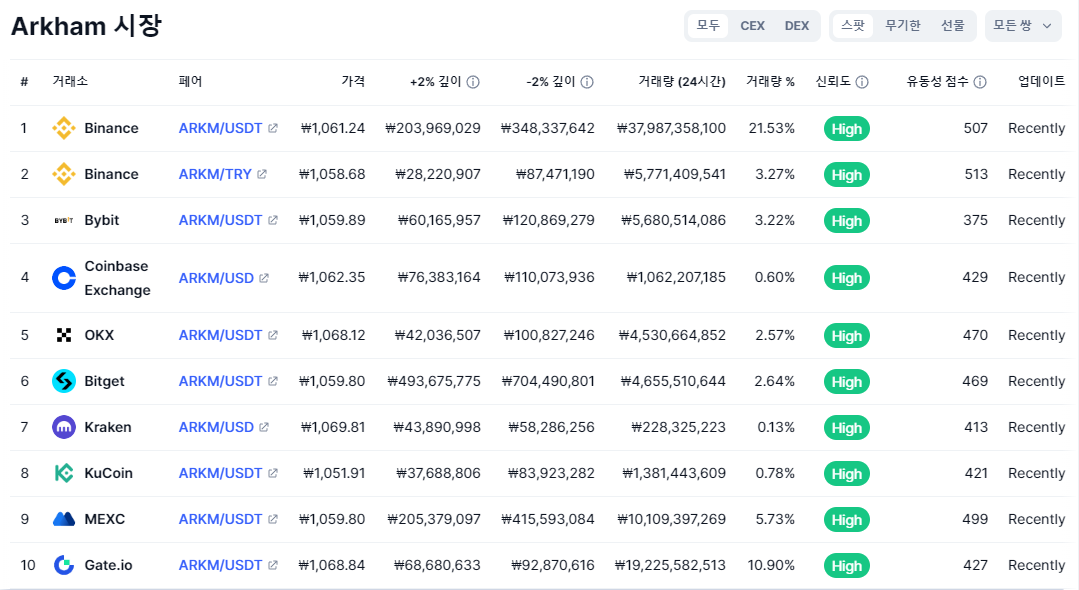Viewport: 1079px width, 590px height.
Task: Select the 무기한 market type
Action: (902, 25)
